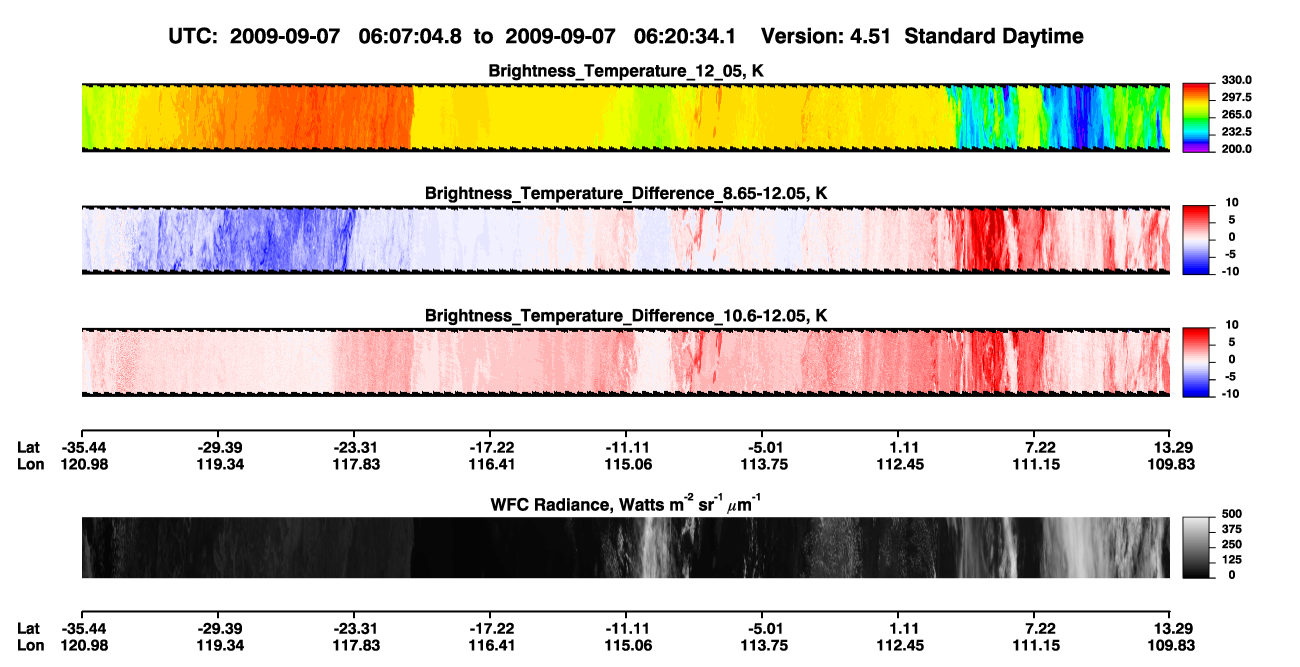Viewport: 1300px width, 667px height.
Task: Click longitude 112.45 on the bottom axis
Action: (898, 646)
